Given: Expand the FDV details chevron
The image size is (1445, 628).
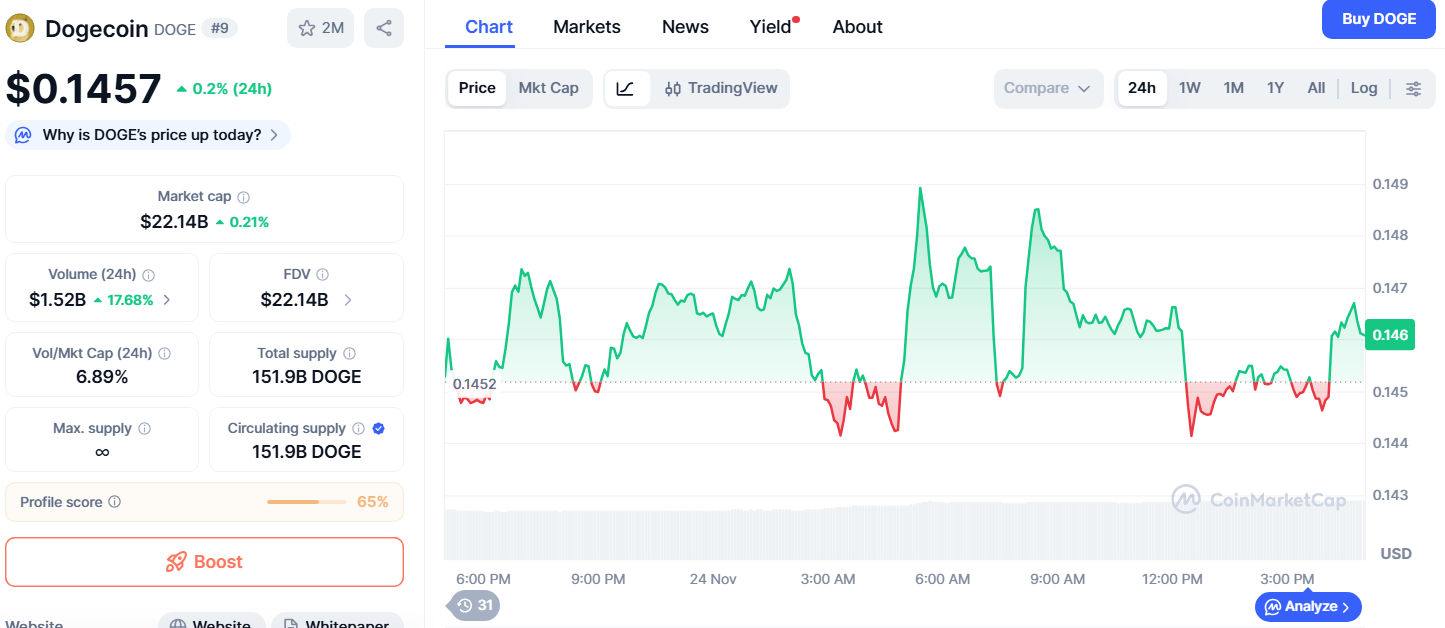Looking at the screenshot, I should click(348, 299).
